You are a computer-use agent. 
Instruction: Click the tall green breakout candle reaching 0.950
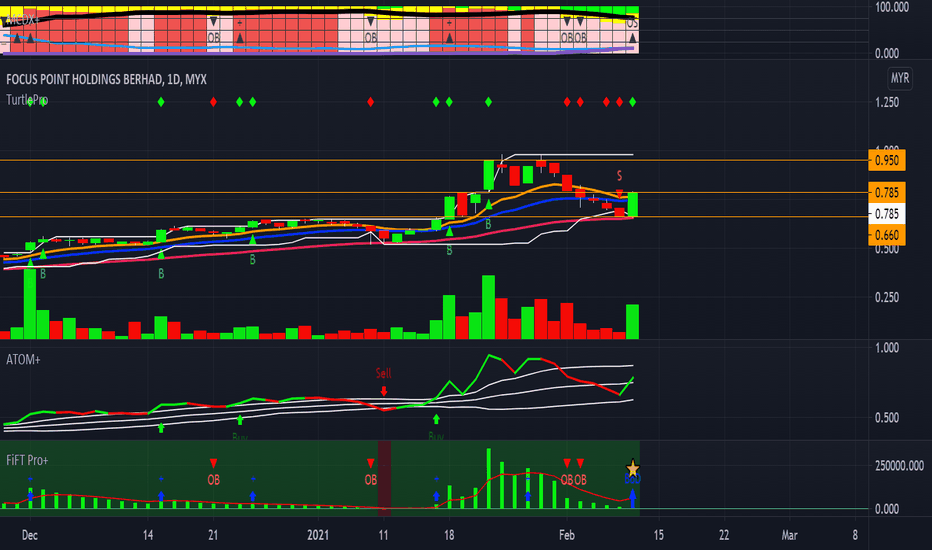point(489,175)
